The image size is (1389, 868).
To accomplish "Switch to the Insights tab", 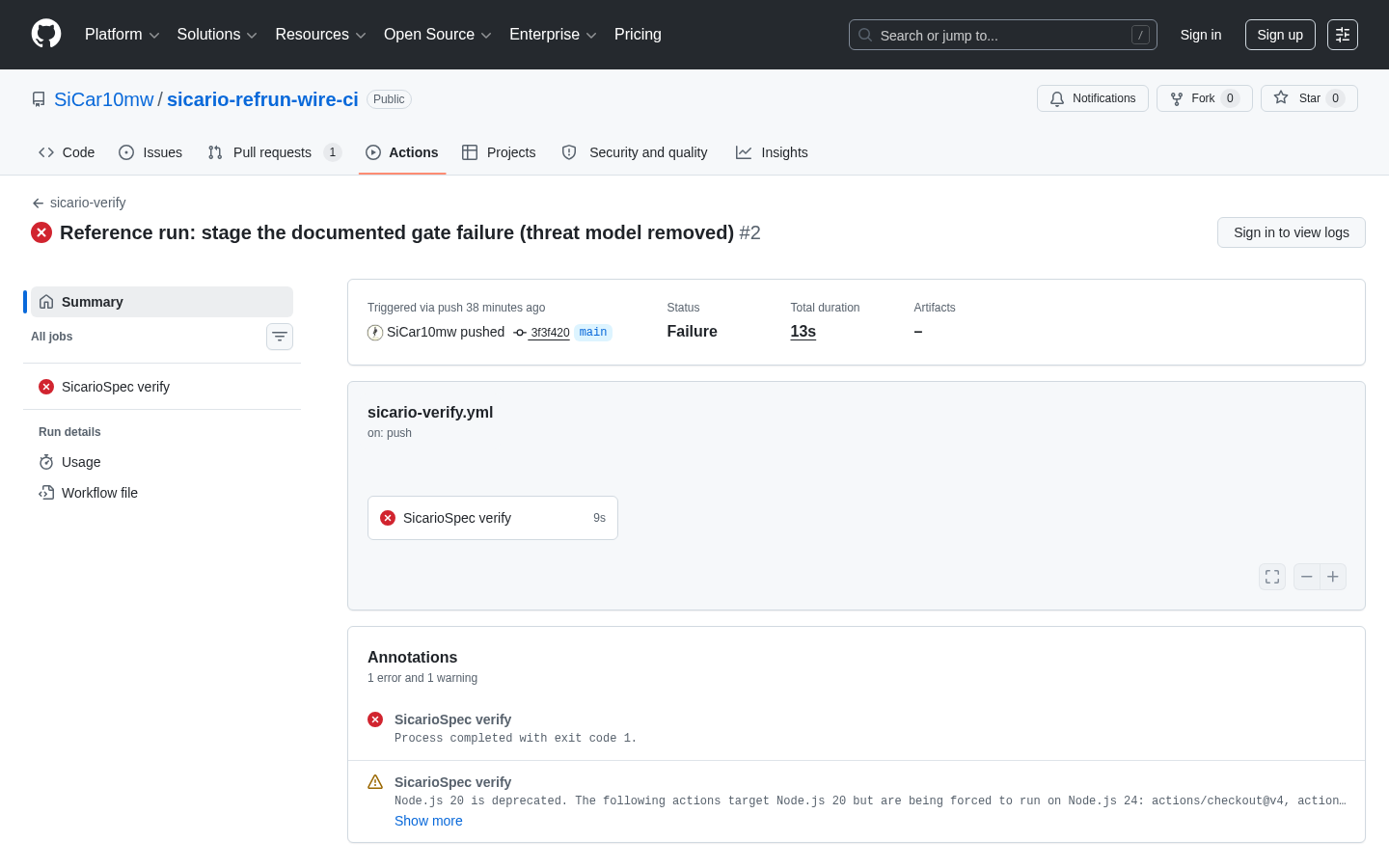I will [772, 152].
